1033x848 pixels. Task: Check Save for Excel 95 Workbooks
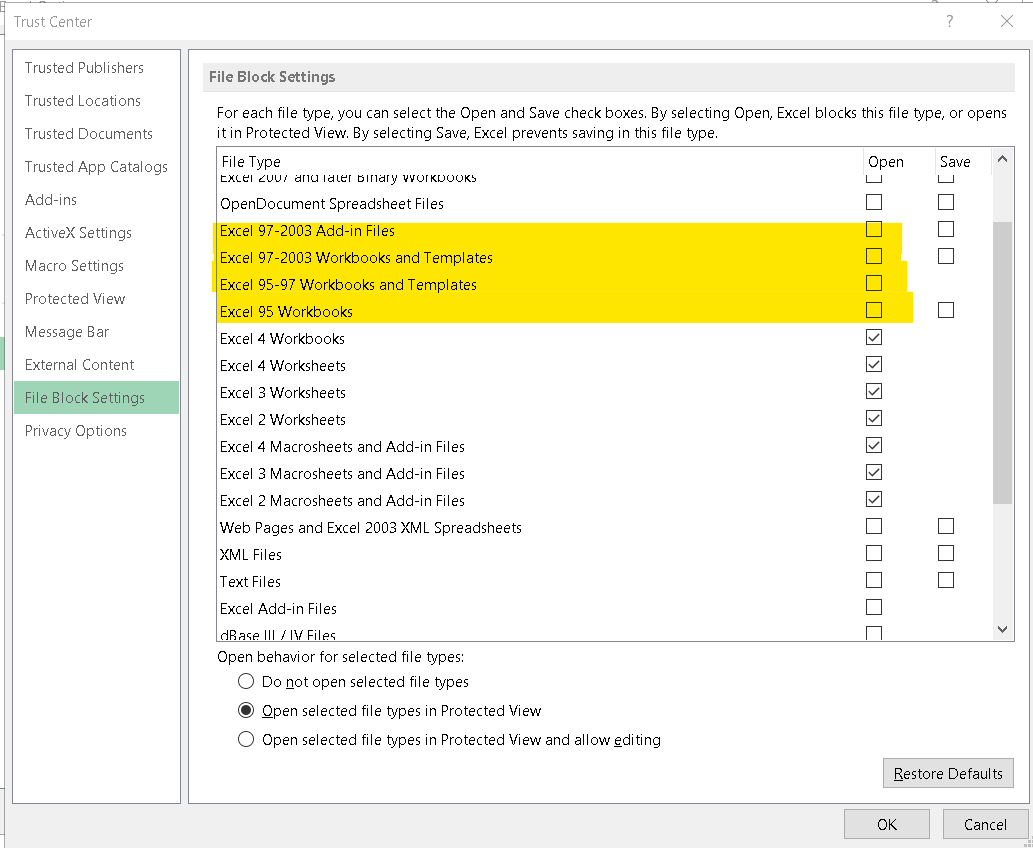click(x=945, y=310)
